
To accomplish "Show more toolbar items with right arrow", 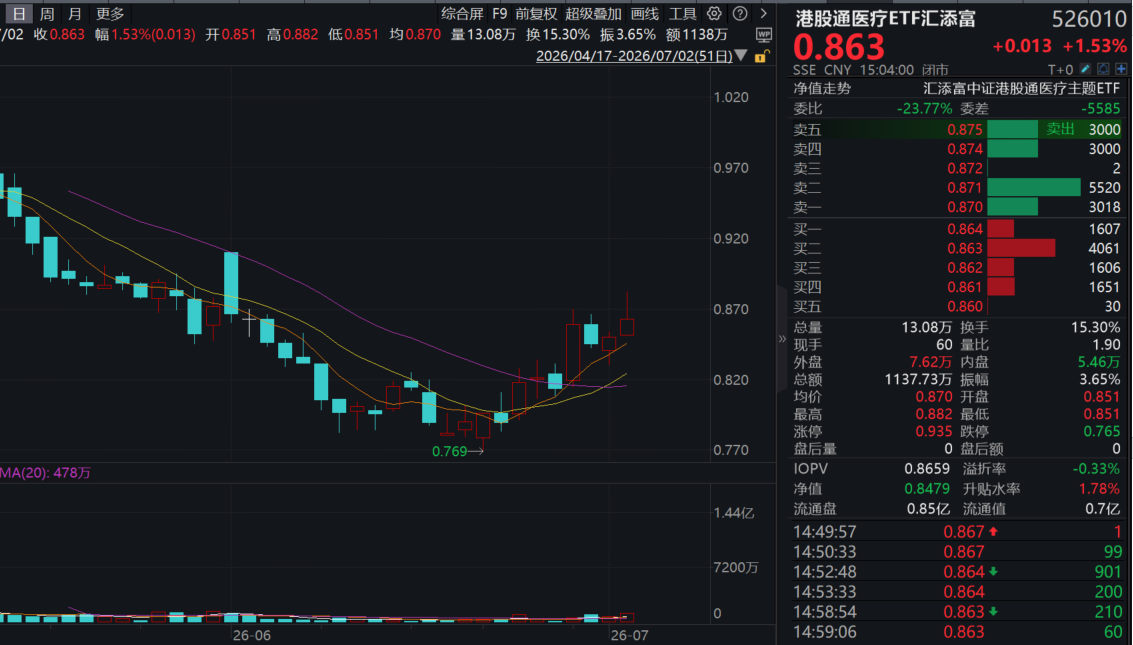I will pos(764,14).
